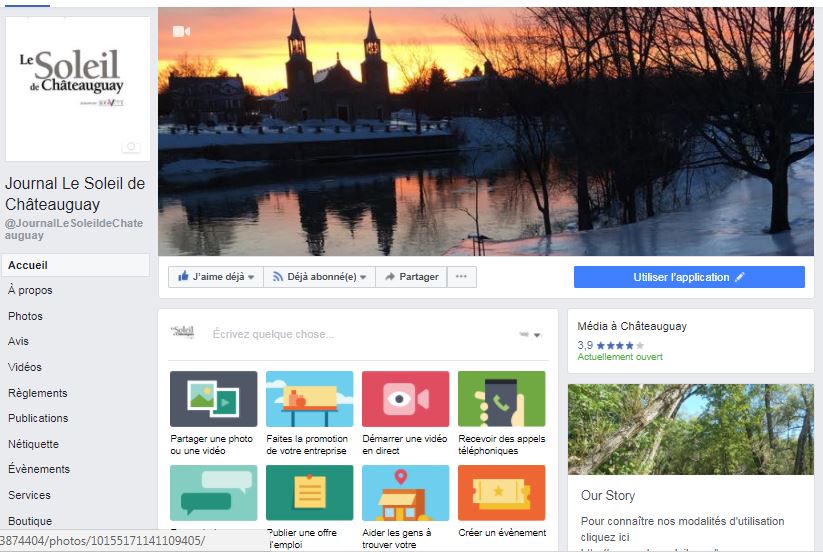The height and width of the screenshot is (552, 823).
Task: Open the J'aime déjà dropdown
Action: pyautogui.click(x=216, y=277)
